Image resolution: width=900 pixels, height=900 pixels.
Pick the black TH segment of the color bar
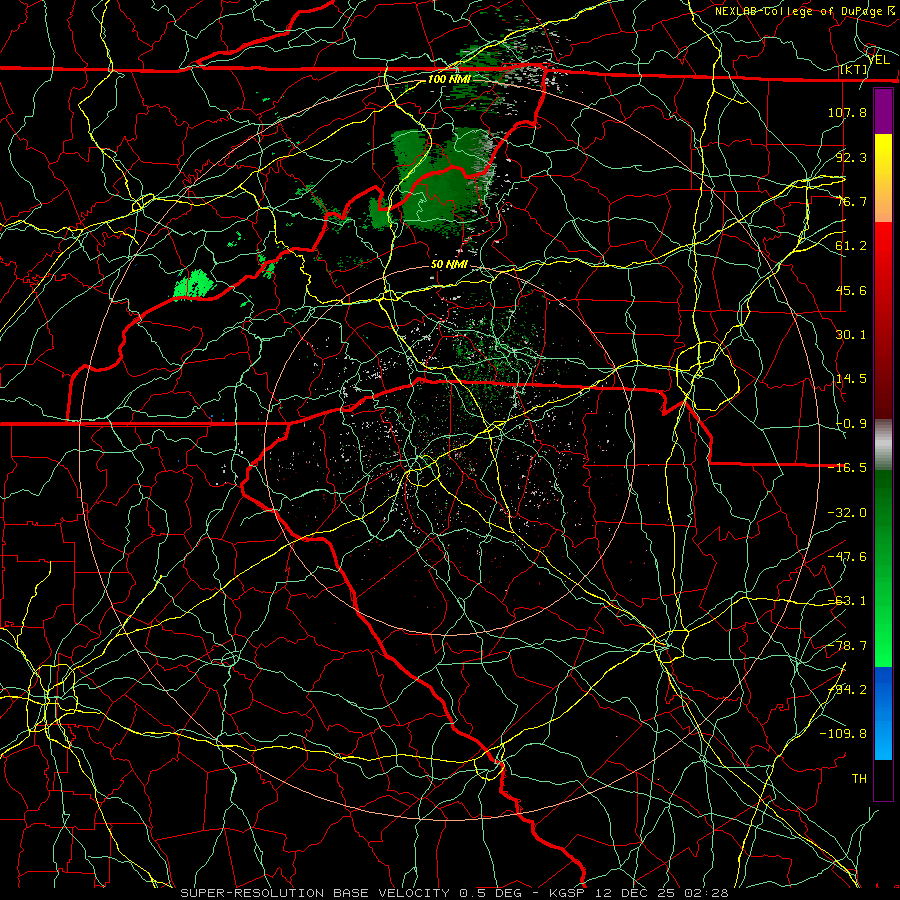(883, 779)
